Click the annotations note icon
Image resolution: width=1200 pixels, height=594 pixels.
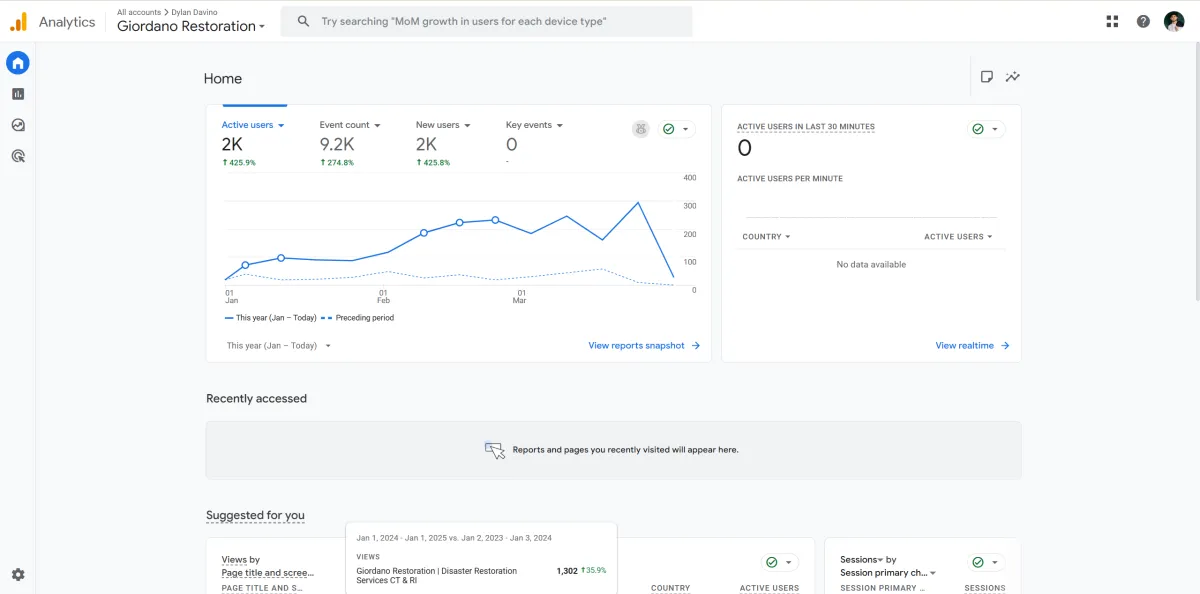click(986, 77)
